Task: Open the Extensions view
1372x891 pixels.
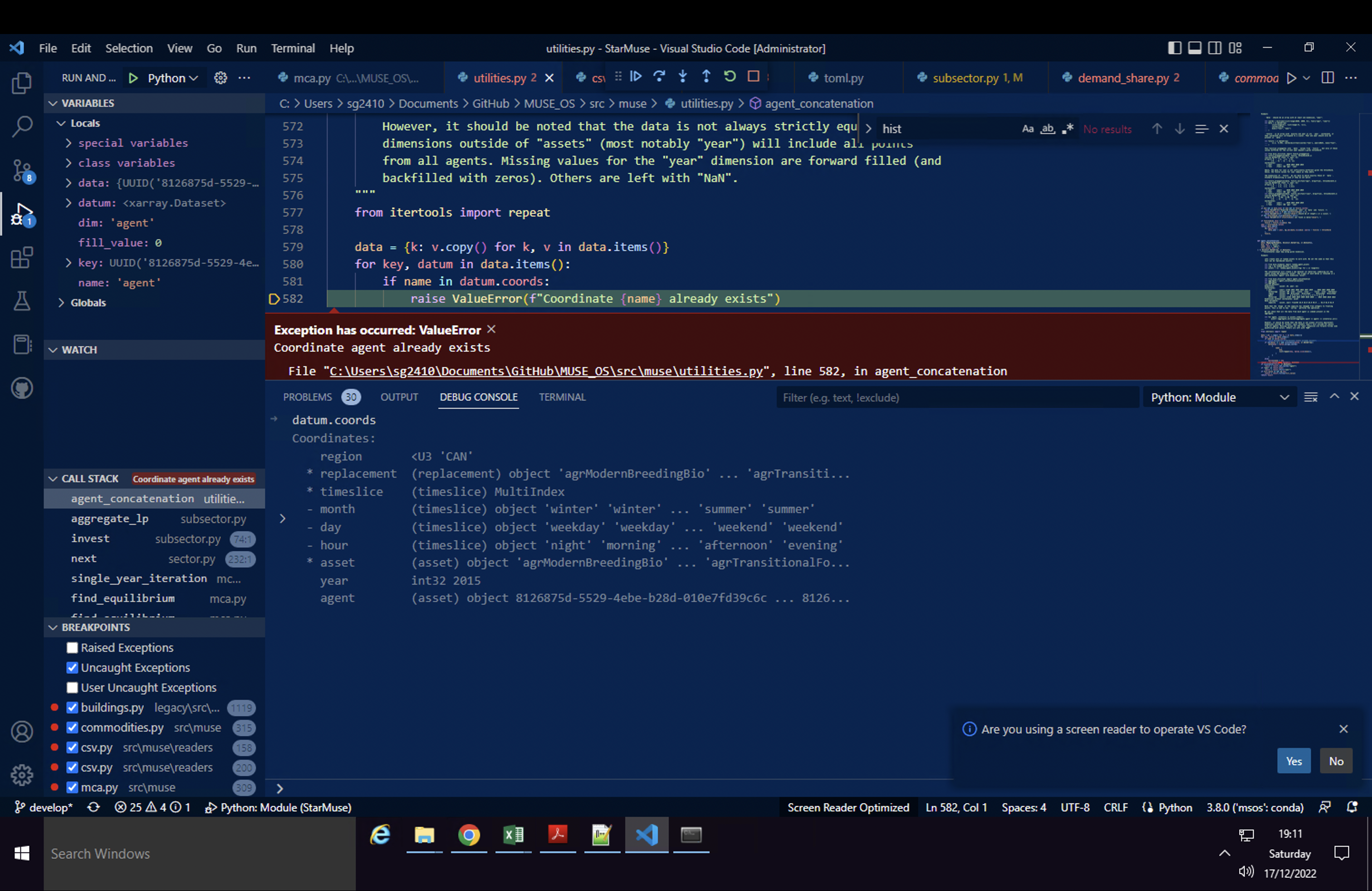Action: tap(21, 258)
